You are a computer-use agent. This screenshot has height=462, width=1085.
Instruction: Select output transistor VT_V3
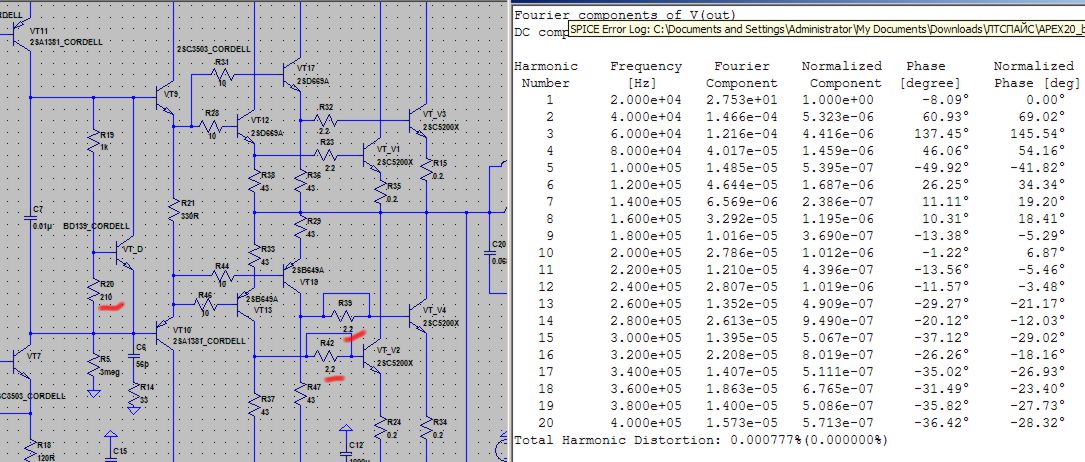pos(419,118)
